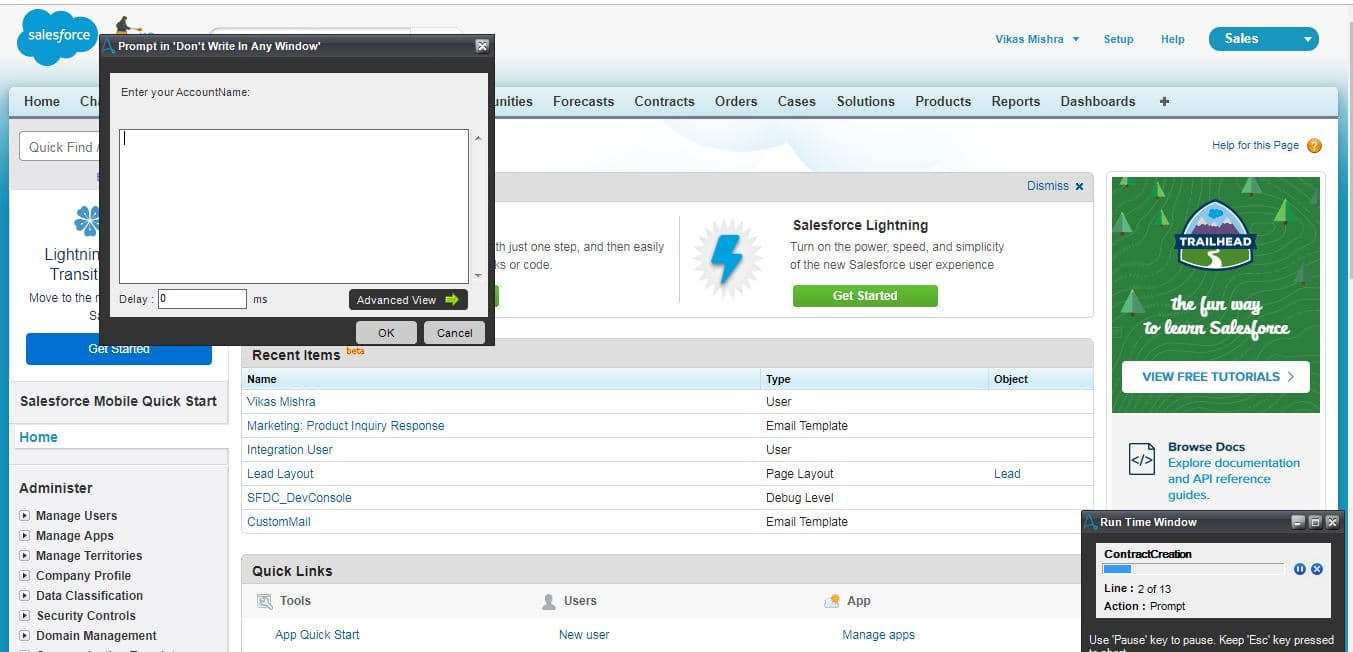Click OK in the Prompt dialog
This screenshot has width=1353, height=652.
click(386, 333)
